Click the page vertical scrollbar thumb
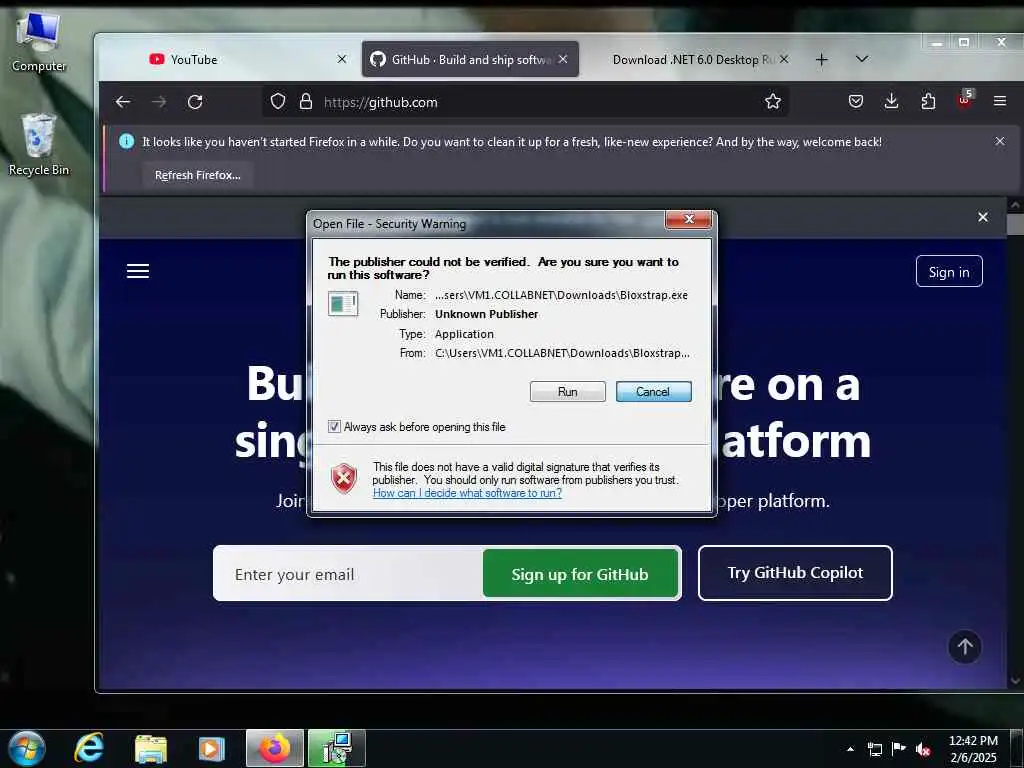1024x768 pixels. click(x=1015, y=224)
